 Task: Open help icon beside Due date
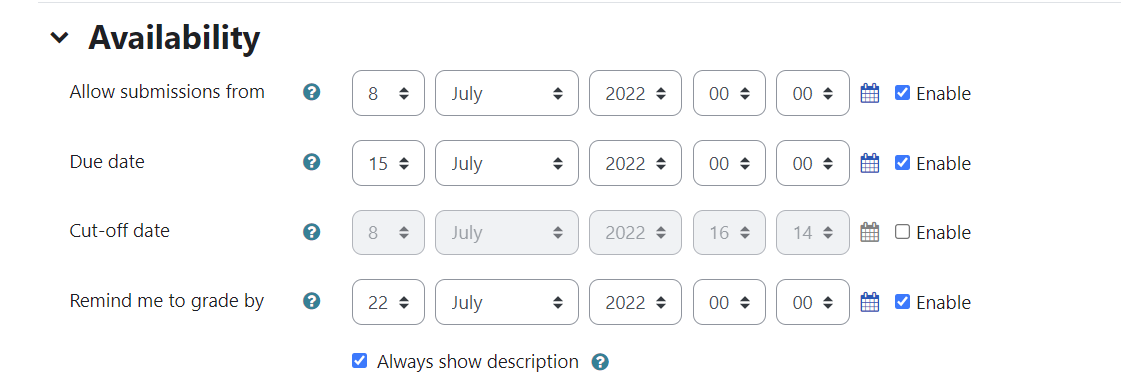tap(311, 162)
